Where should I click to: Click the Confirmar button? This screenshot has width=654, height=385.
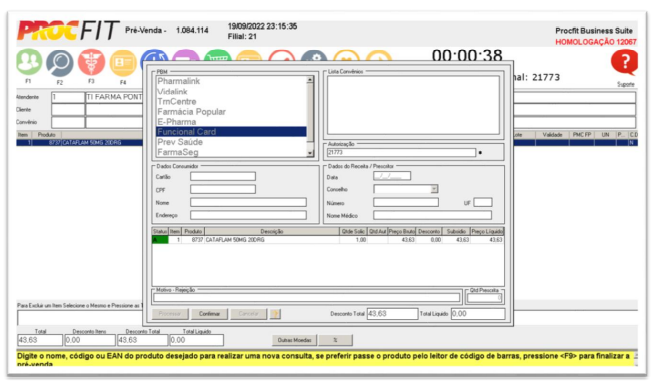pos(209,314)
